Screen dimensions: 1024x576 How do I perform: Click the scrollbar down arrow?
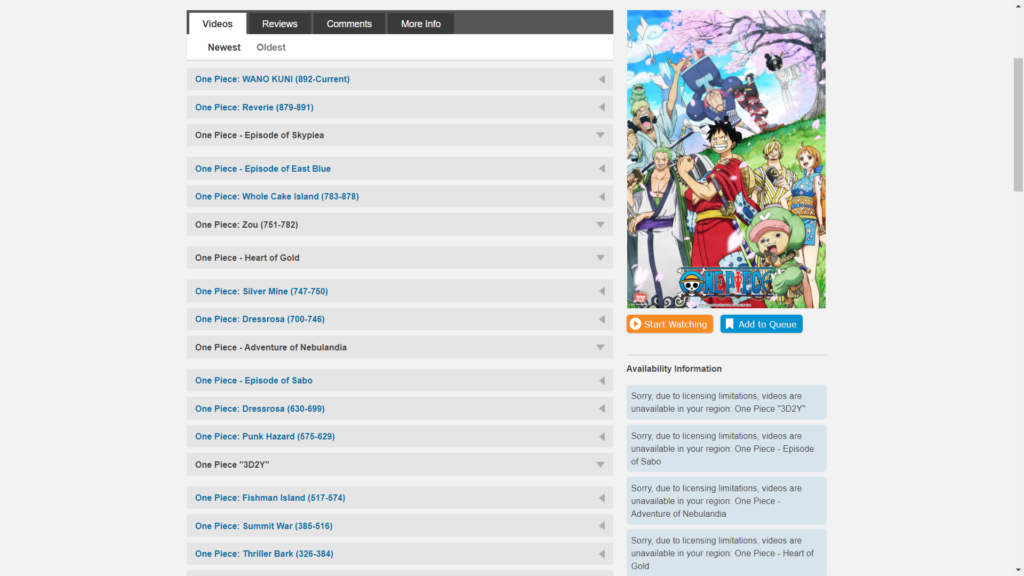pyautogui.click(x=1018, y=571)
